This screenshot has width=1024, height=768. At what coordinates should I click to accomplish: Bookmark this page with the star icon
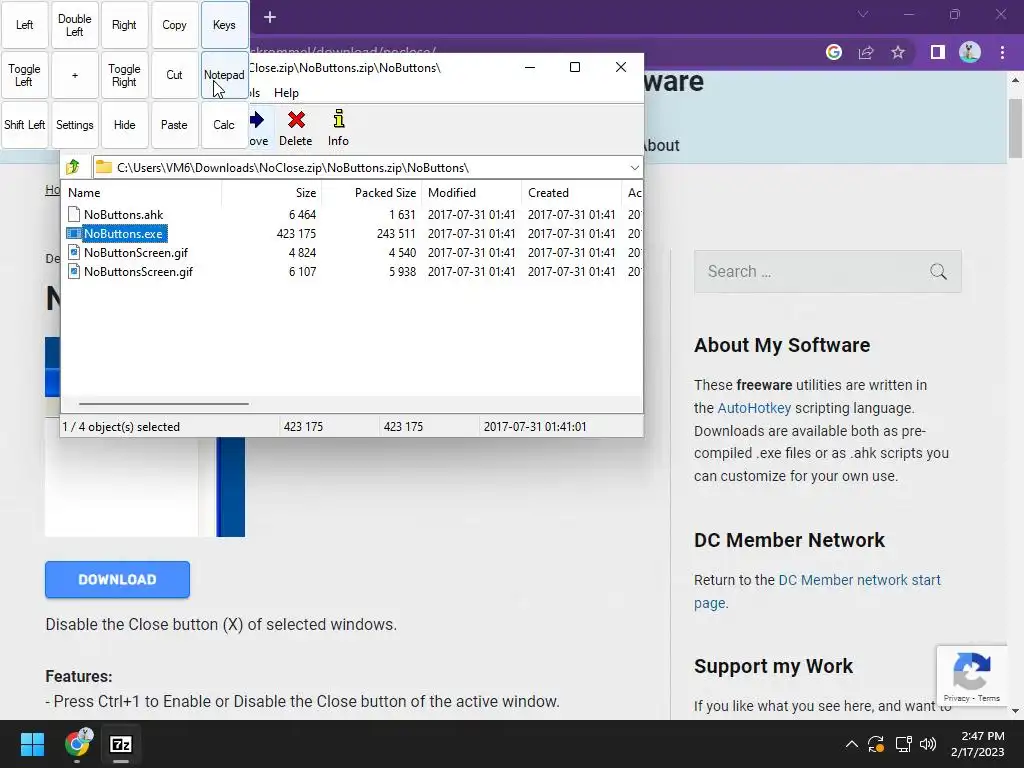tap(898, 52)
